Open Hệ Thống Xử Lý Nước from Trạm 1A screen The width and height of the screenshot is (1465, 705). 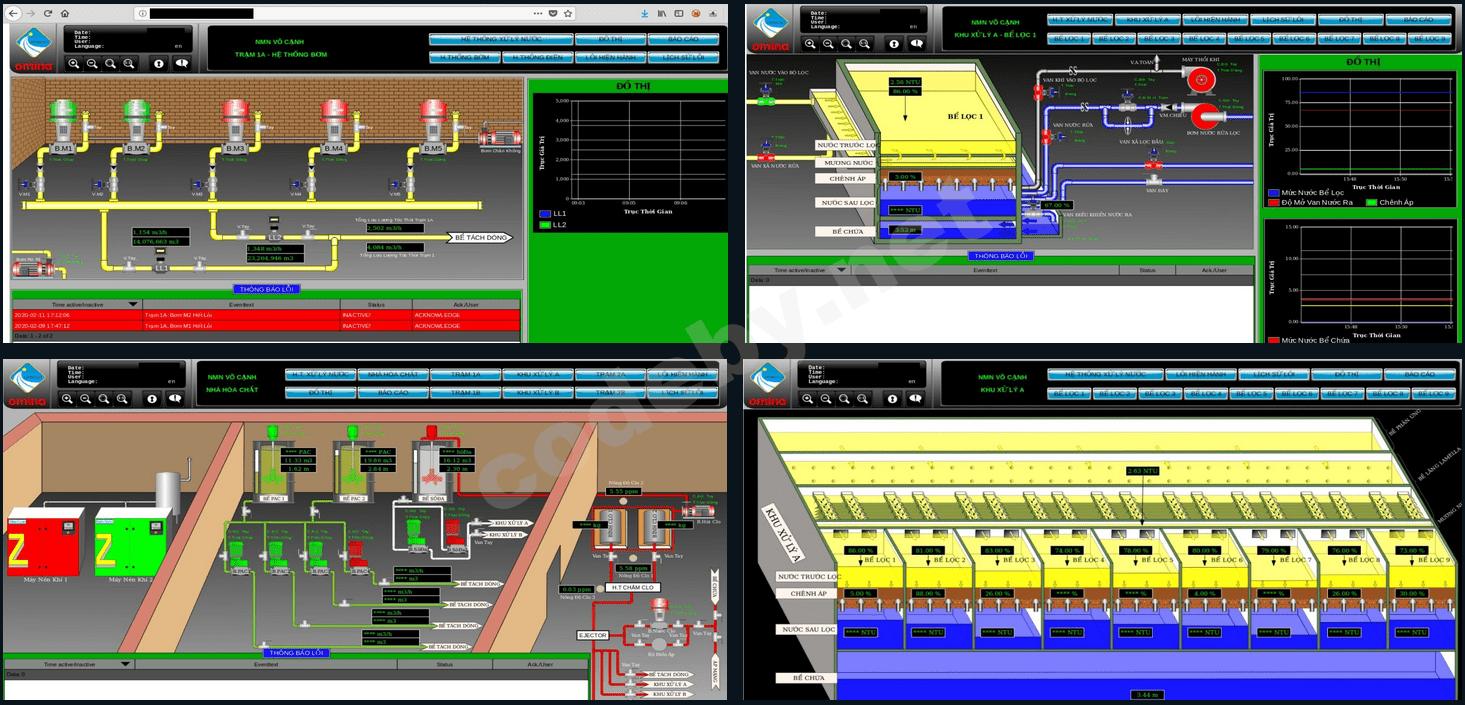coord(499,39)
